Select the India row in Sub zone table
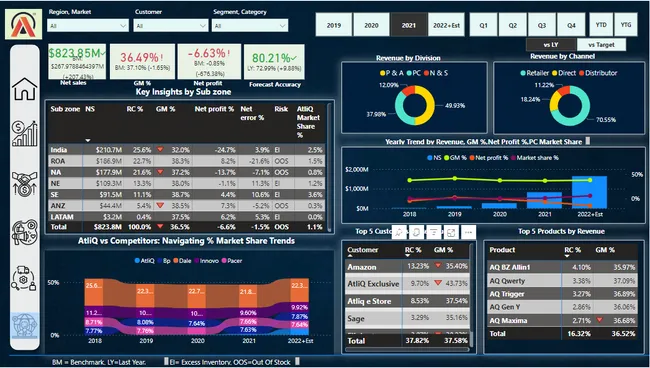The height and width of the screenshot is (368, 650). (187, 150)
